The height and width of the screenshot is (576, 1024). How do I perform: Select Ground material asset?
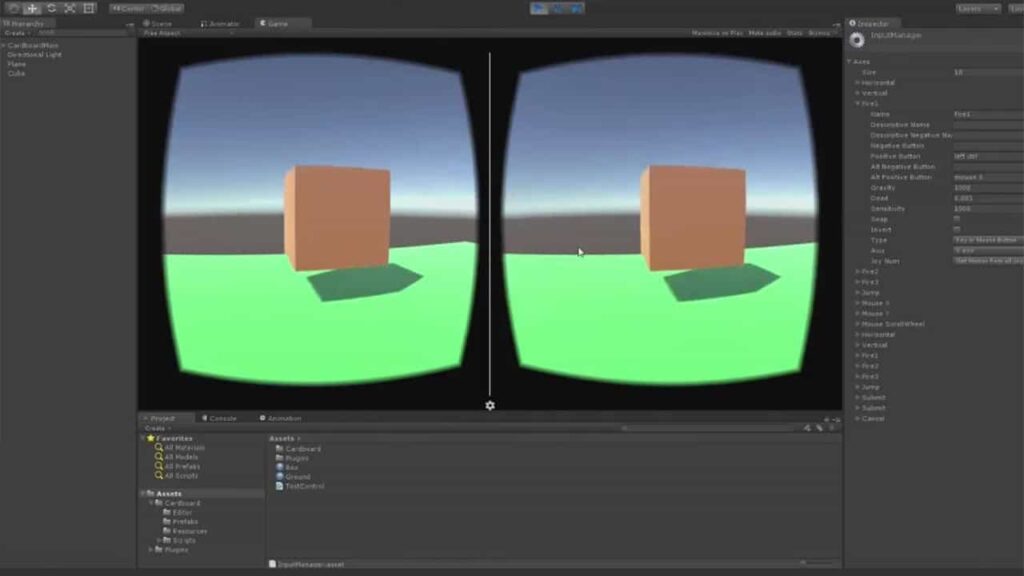[x=293, y=477]
